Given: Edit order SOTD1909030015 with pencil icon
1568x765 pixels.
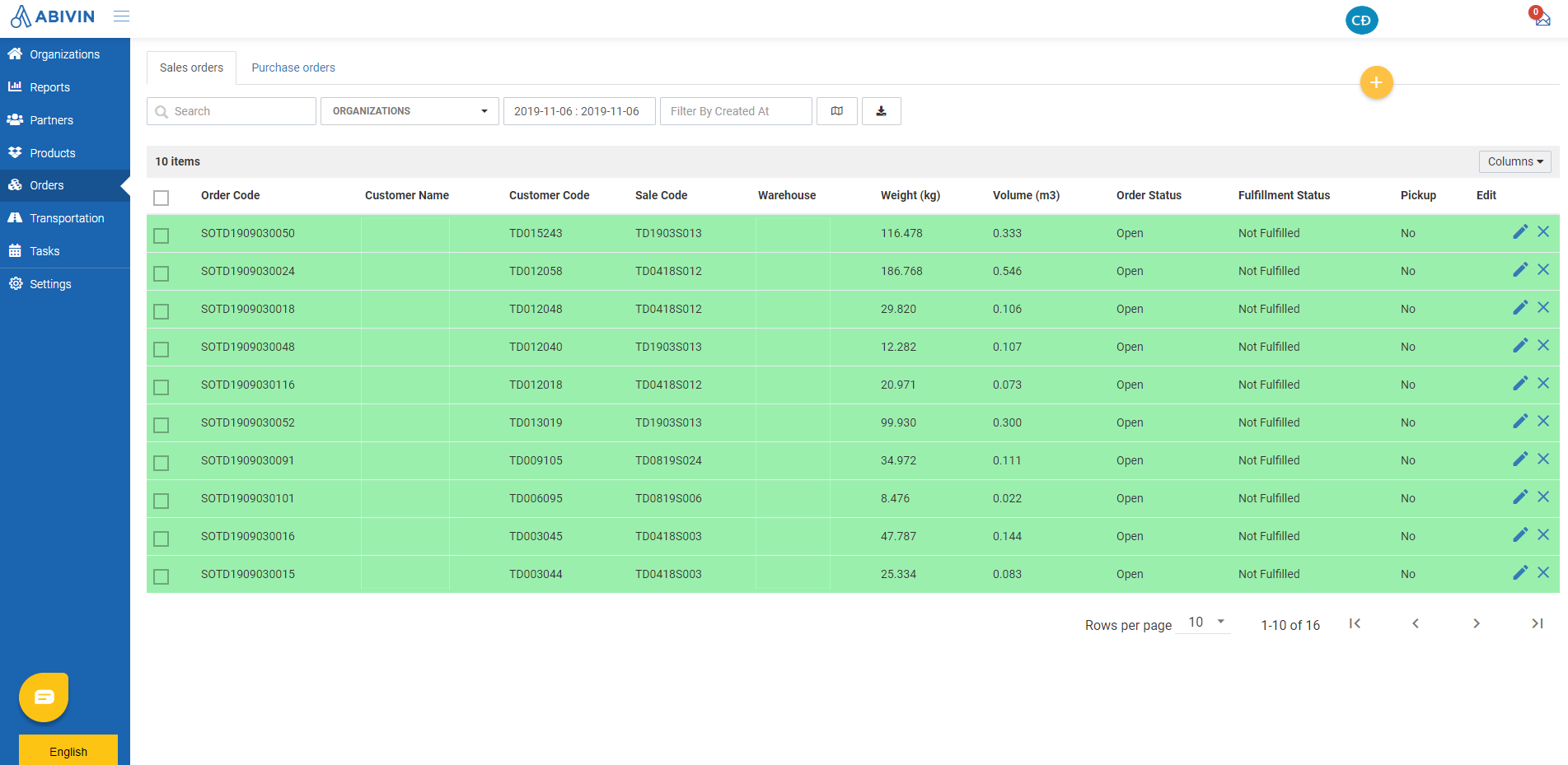Looking at the screenshot, I should 1520,573.
